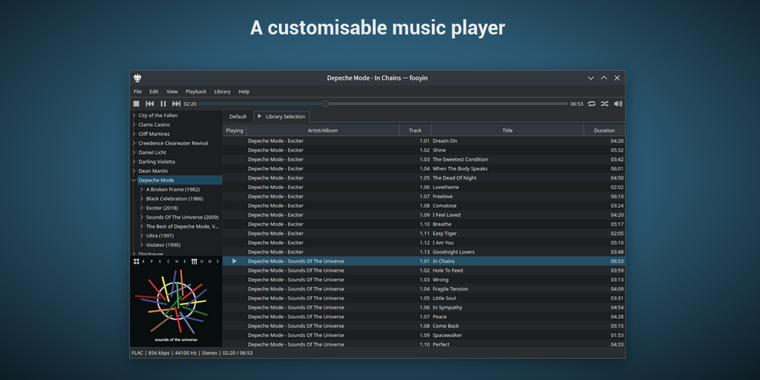Select The Best of Depeche Mode album

[x=182, y=226]
